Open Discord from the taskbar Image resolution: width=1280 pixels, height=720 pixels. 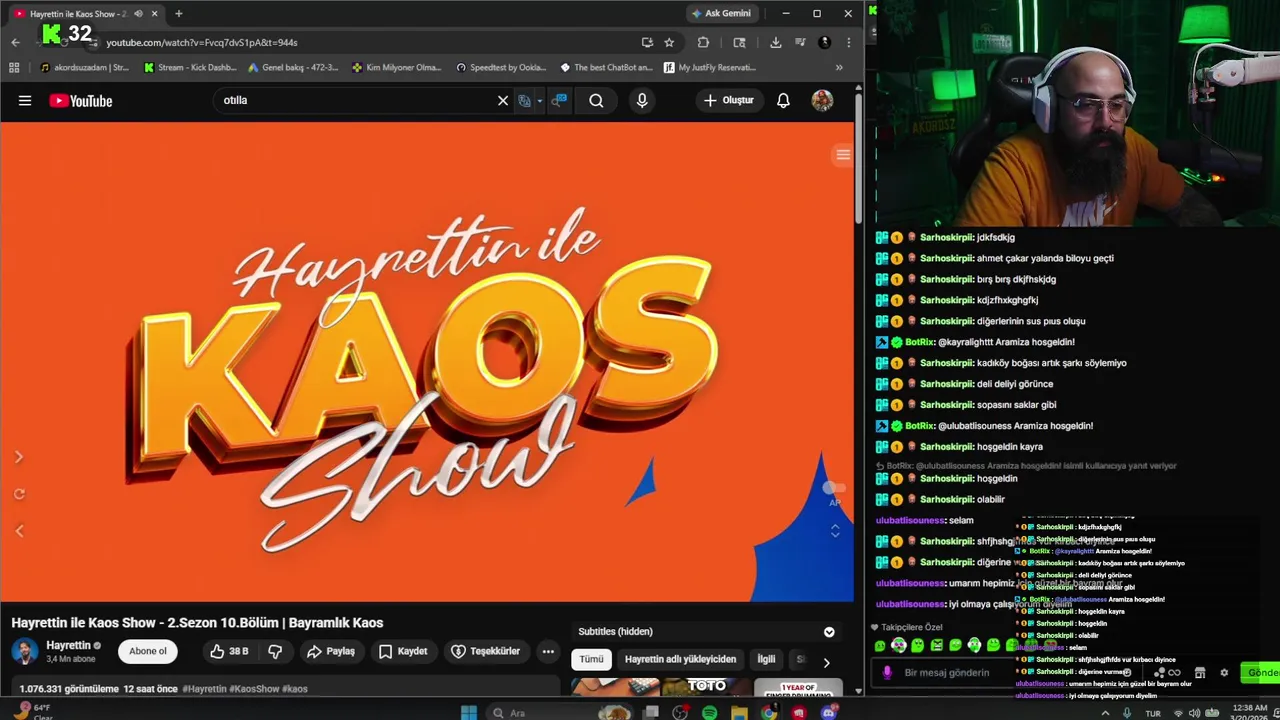[828, 712]
